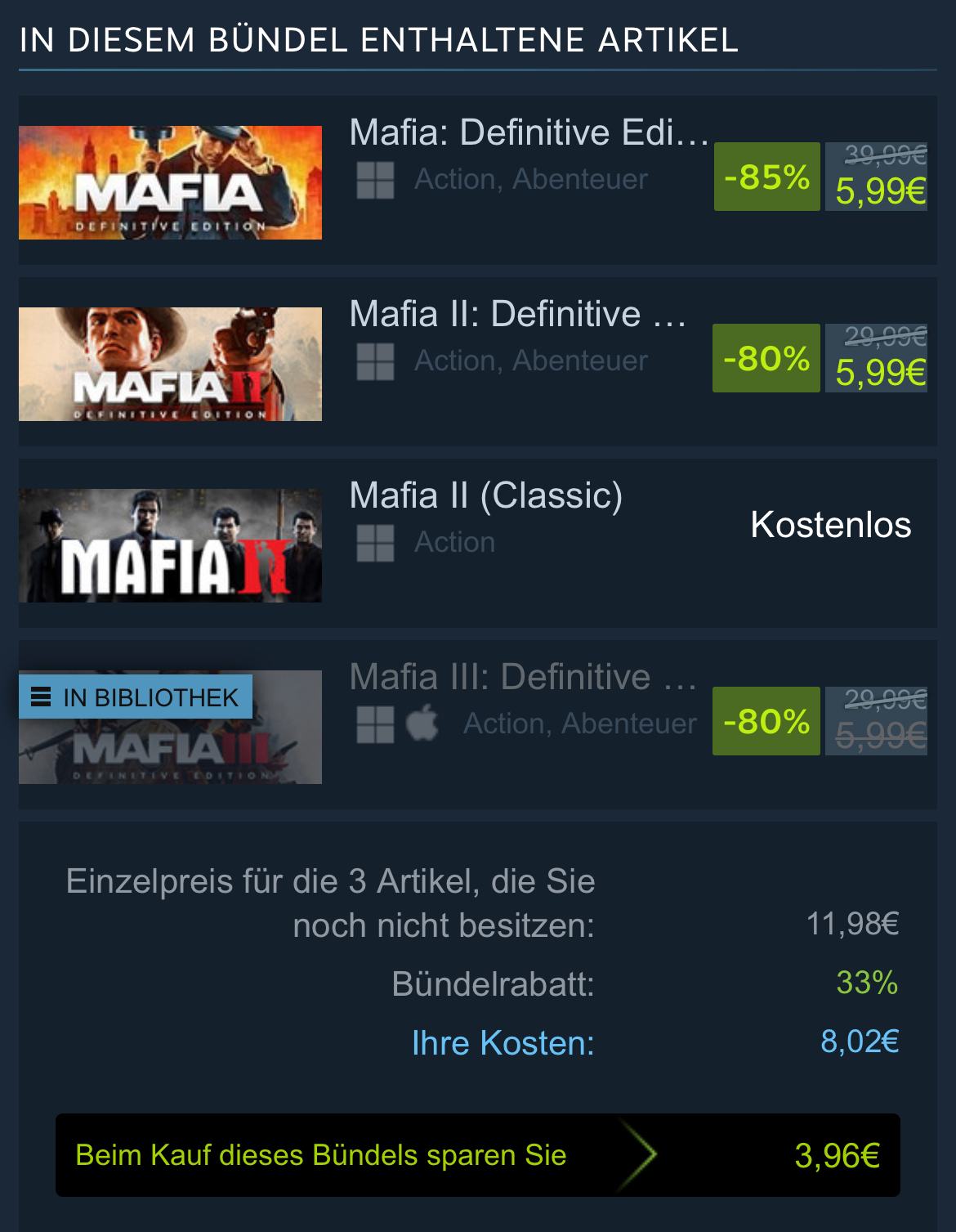Click Windows icon under Mafia II: Definitive
Viewport: 956px width, 1232px height.
pyautogui.click(x=375, y=361)
